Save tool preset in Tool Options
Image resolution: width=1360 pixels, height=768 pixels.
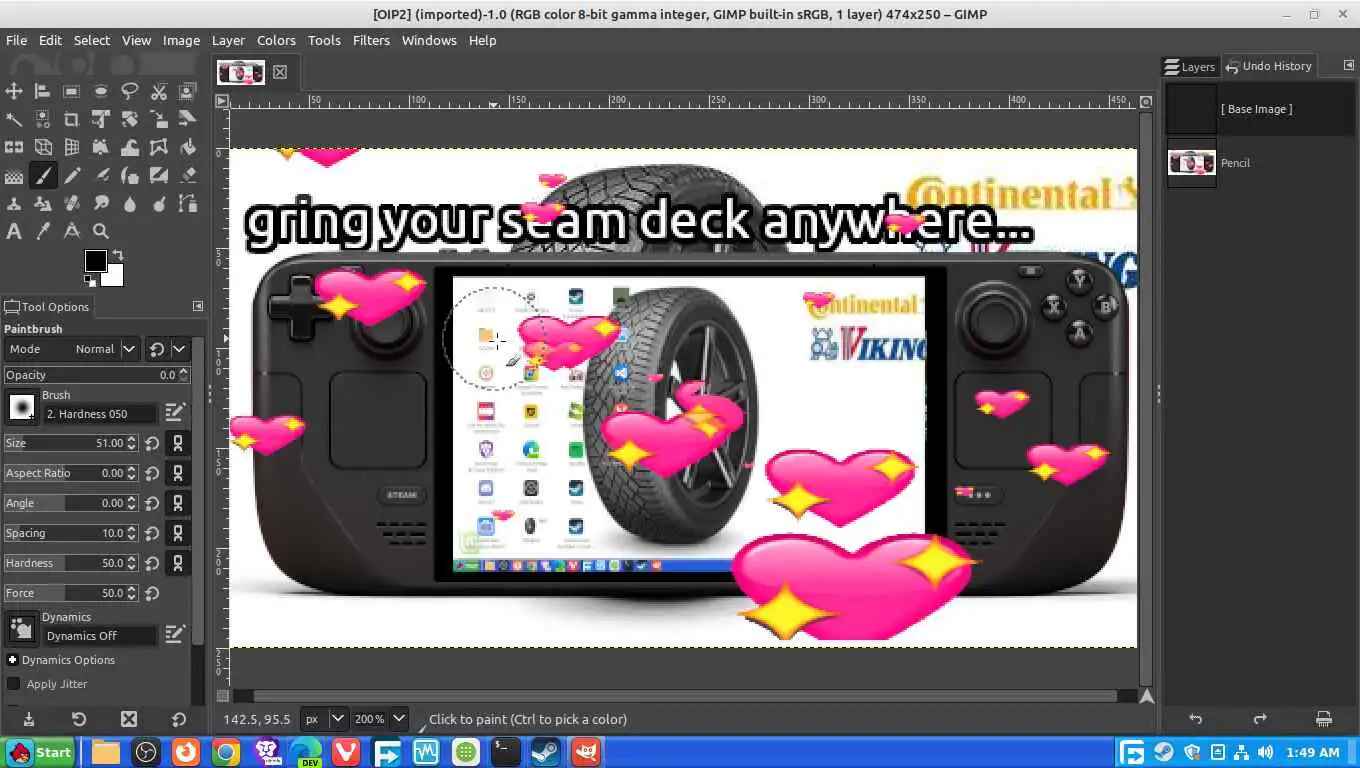coord(28,719)
